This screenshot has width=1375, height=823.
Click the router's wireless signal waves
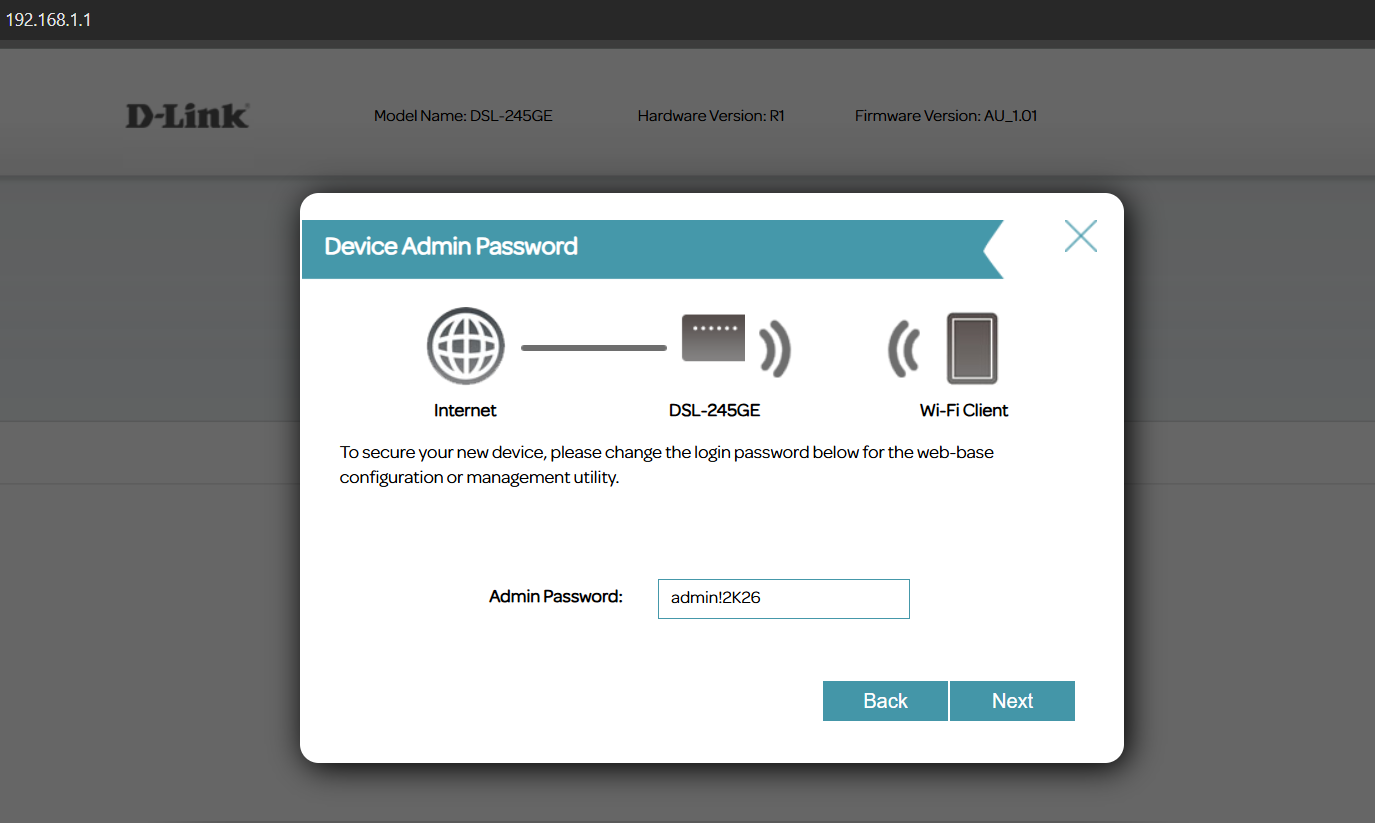pos(775,348)
